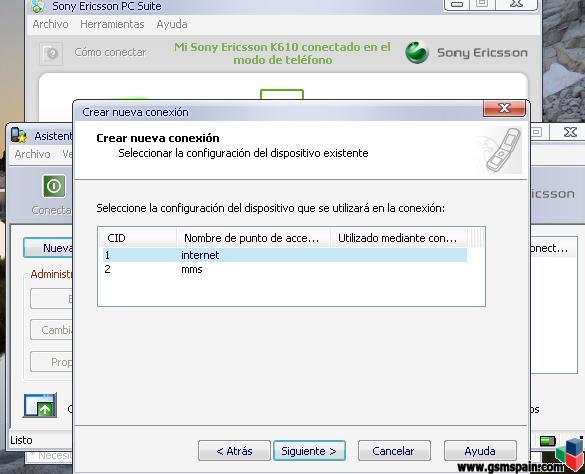585x474 pixels.
Task: Click the Cancelar button
Action: click(394, 451)
